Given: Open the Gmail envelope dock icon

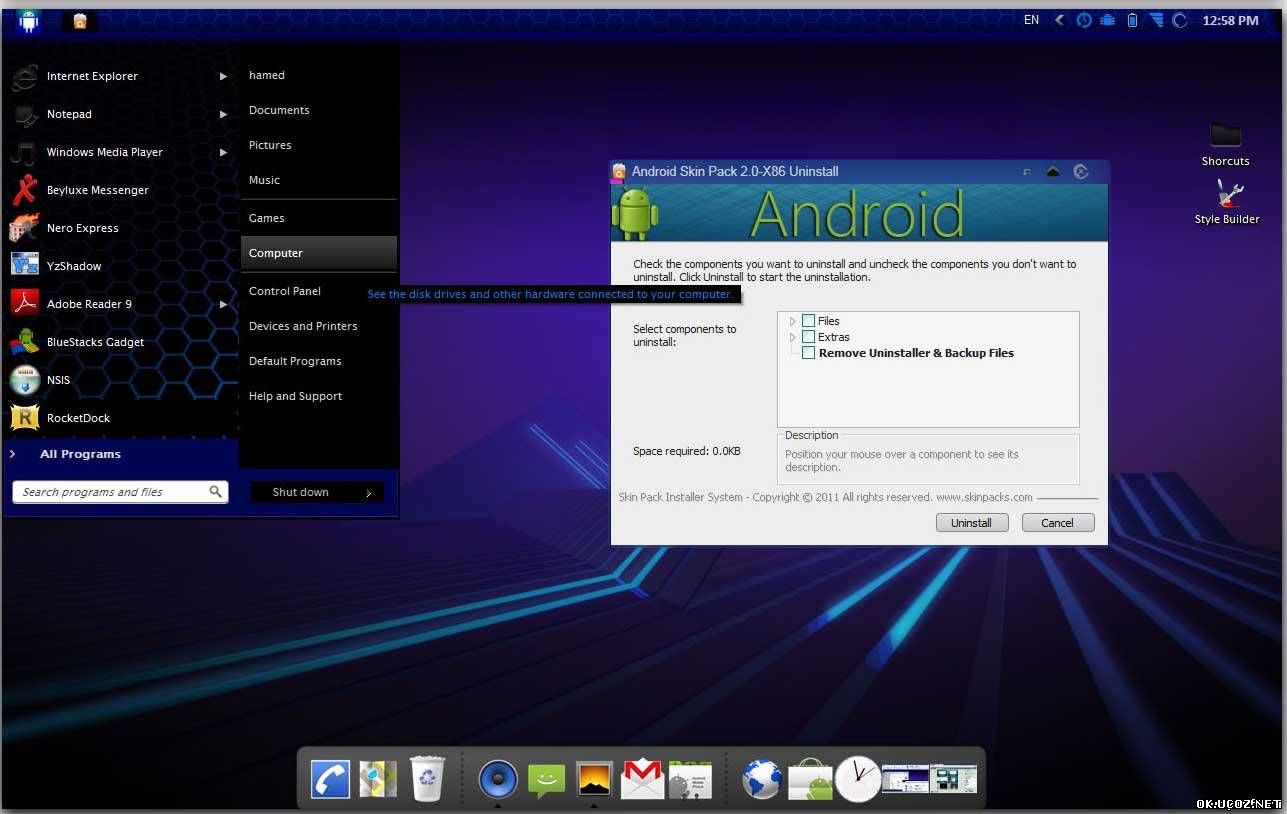Looking at the screenshot, I should pos(642,780).
